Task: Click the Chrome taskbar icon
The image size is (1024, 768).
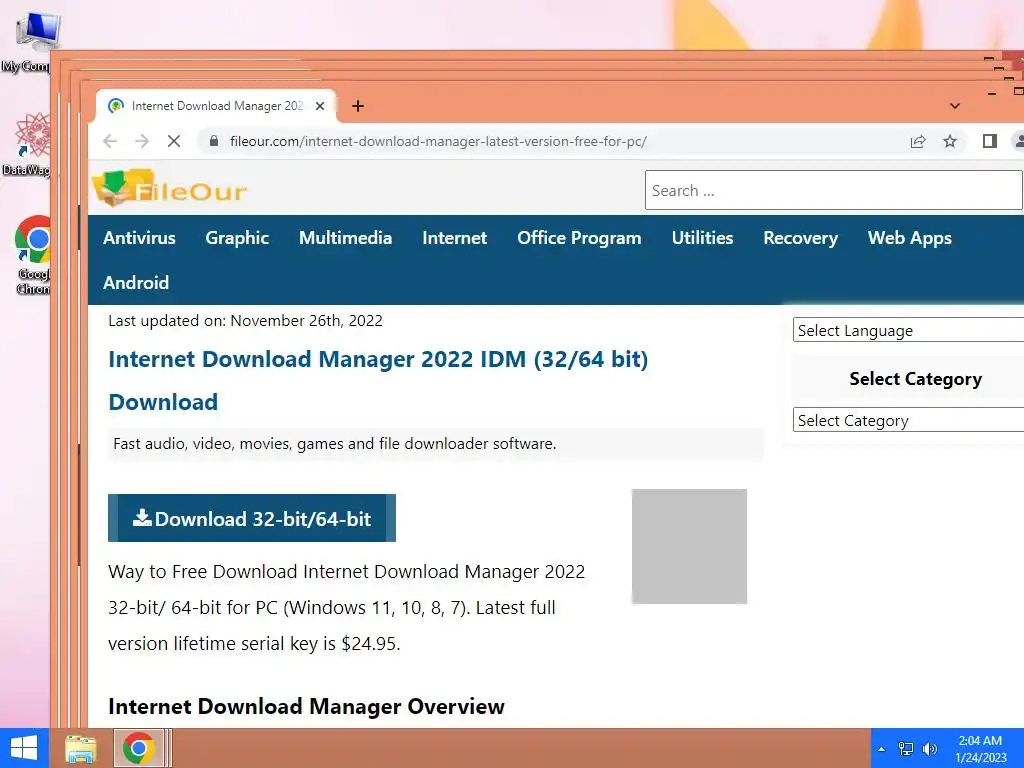Action: [x=138, y=748]
